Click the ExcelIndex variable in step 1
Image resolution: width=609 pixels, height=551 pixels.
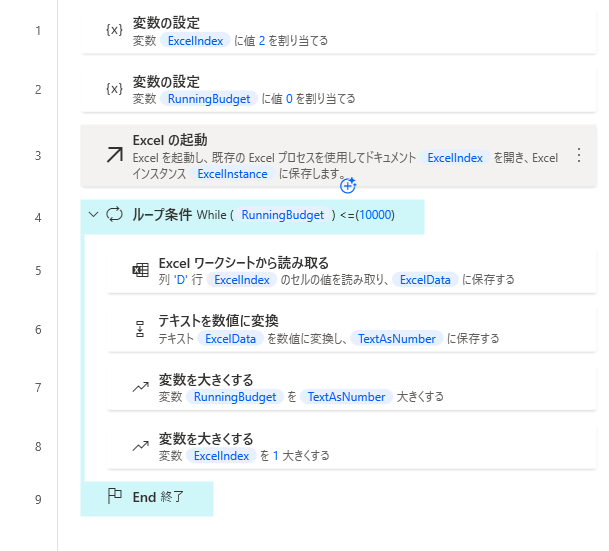pos(195,41)
